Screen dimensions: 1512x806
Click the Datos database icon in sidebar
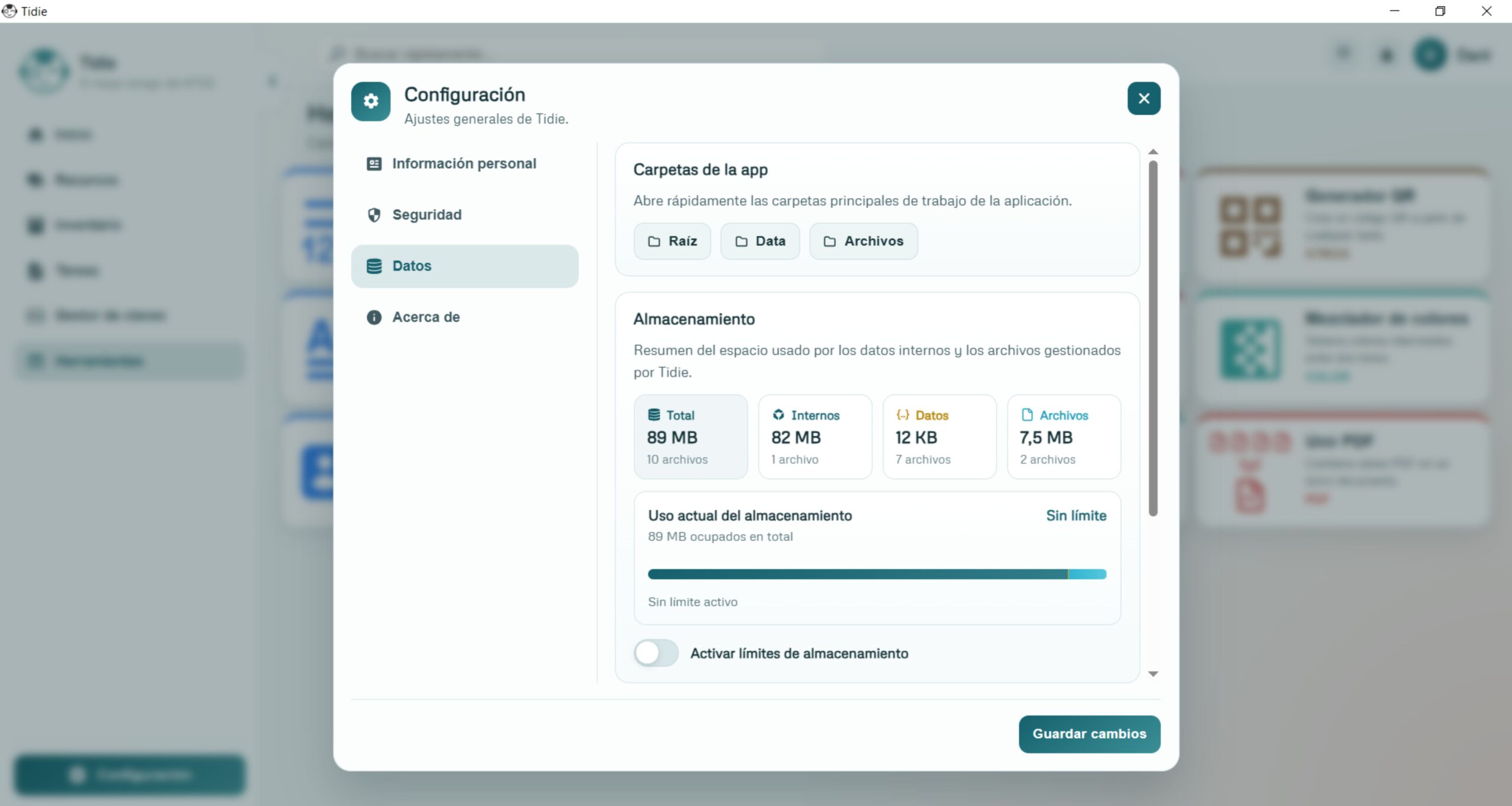pyautogui.click(x=374, y=266)
